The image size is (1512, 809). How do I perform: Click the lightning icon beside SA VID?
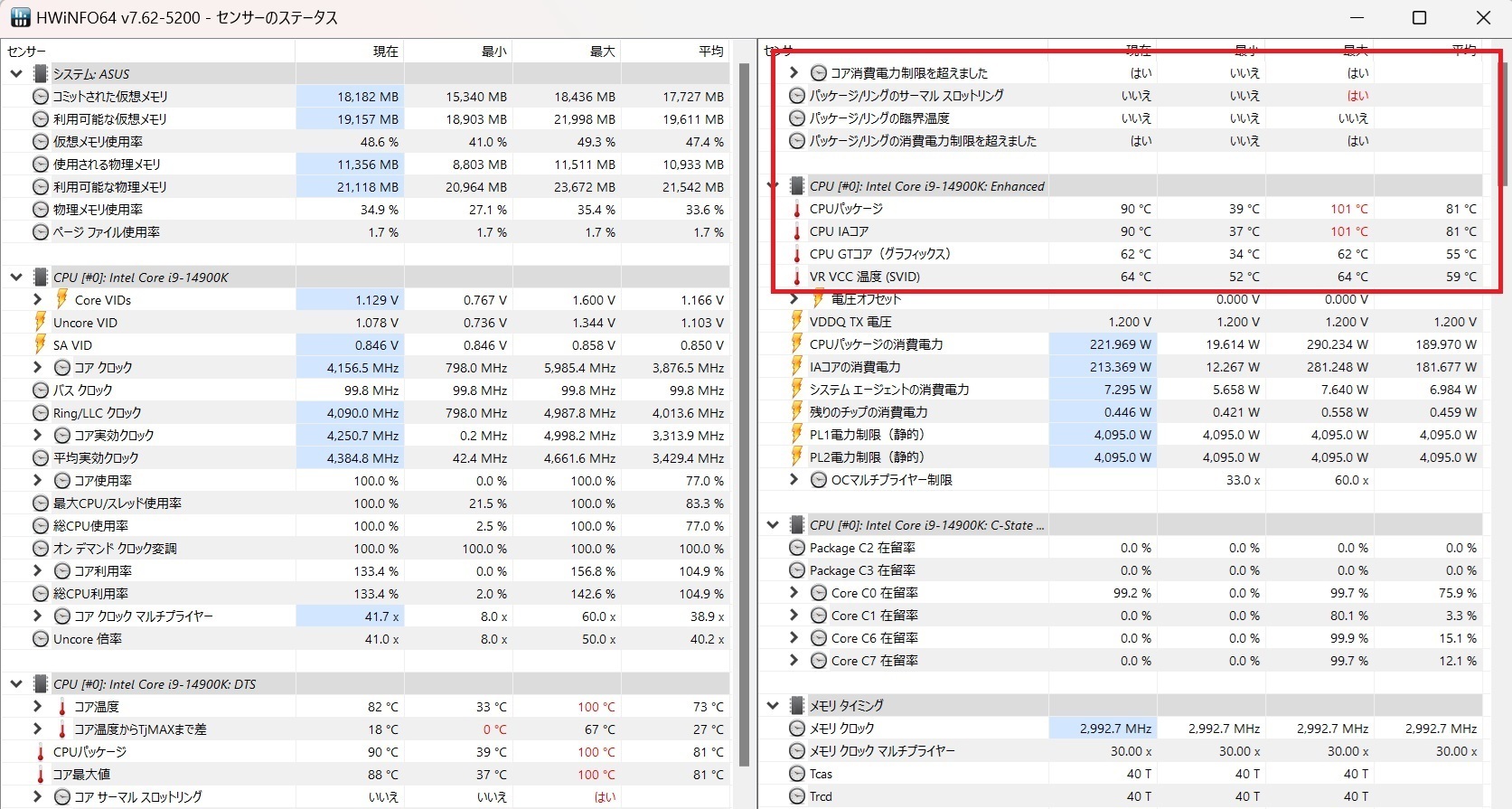coord(41,344)
